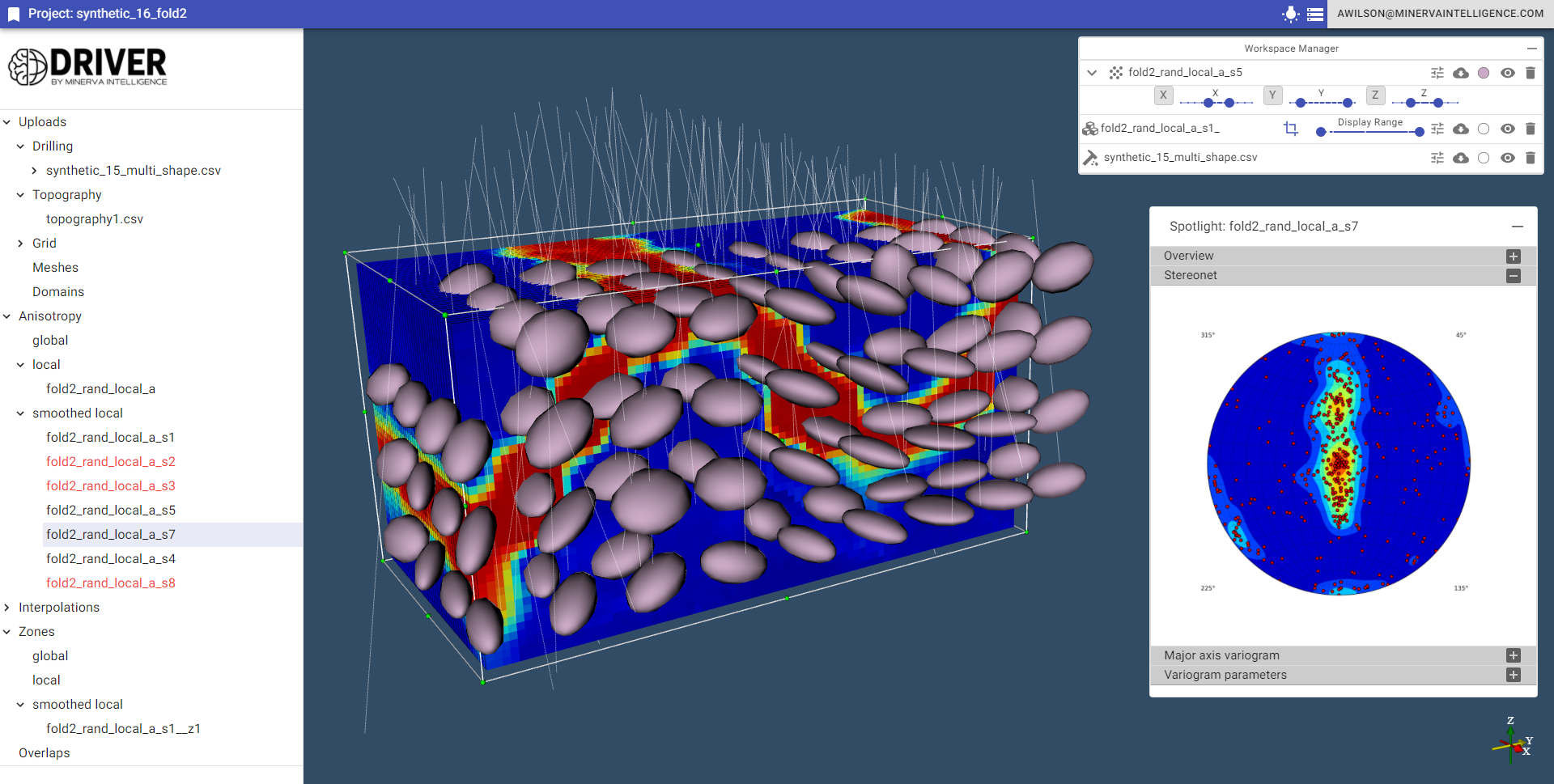Expand the Interpolations tree node

[x=7, y=608]
